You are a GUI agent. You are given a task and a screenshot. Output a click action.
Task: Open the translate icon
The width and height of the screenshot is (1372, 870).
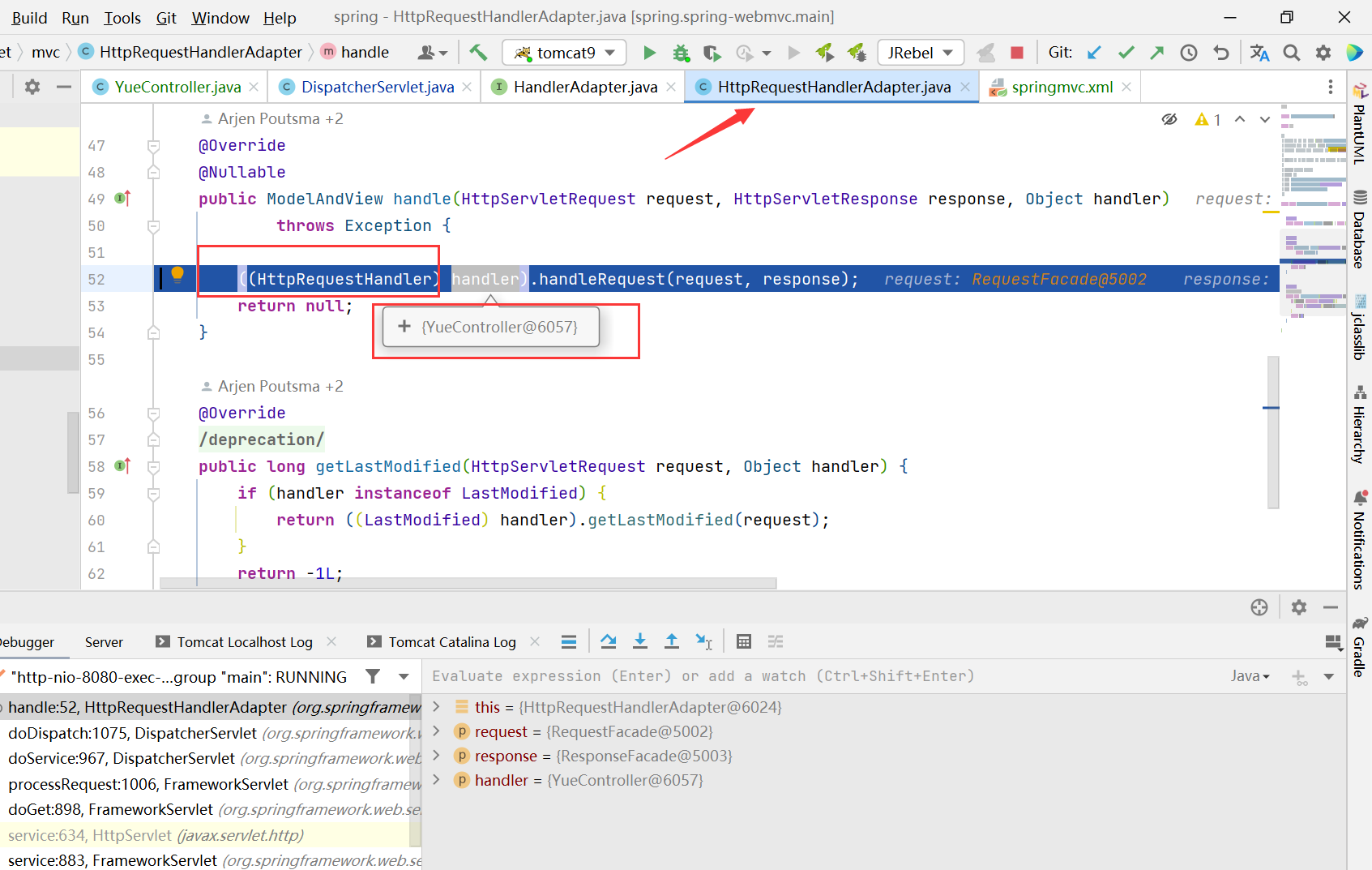click(x=1259, y=53)
